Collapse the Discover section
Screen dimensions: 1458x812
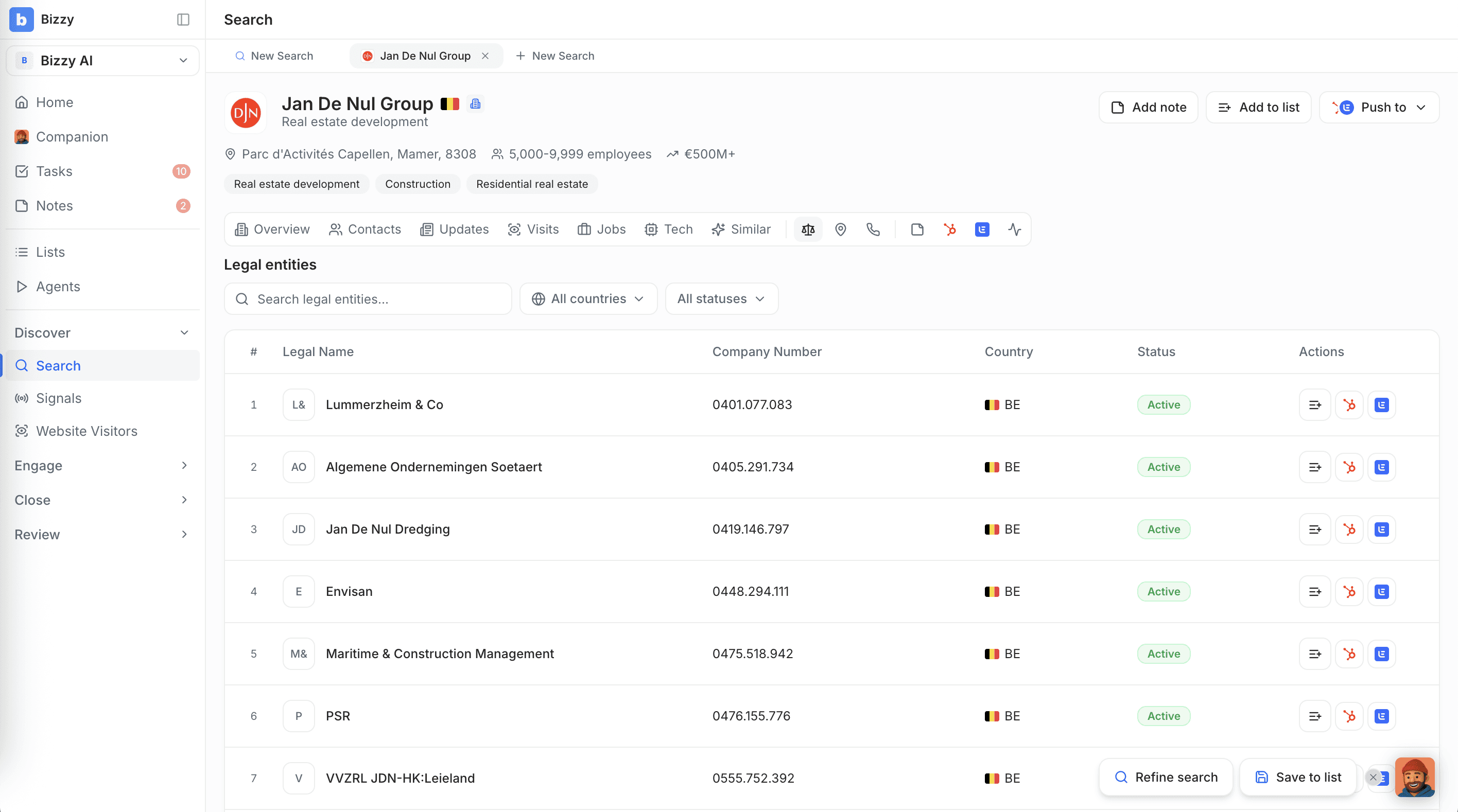click(x=102, y=333)
